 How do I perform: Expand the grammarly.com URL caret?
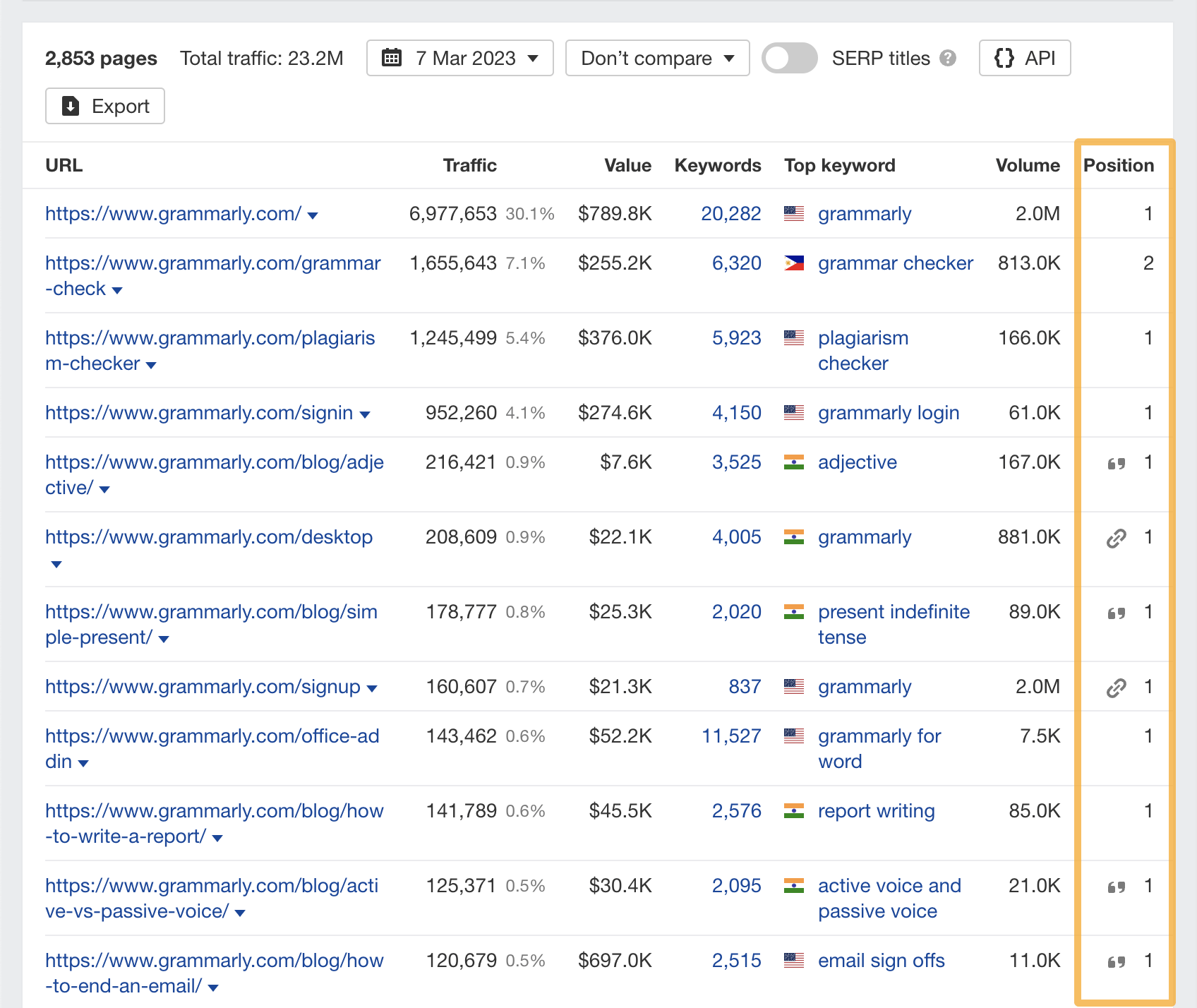(313, 215)
